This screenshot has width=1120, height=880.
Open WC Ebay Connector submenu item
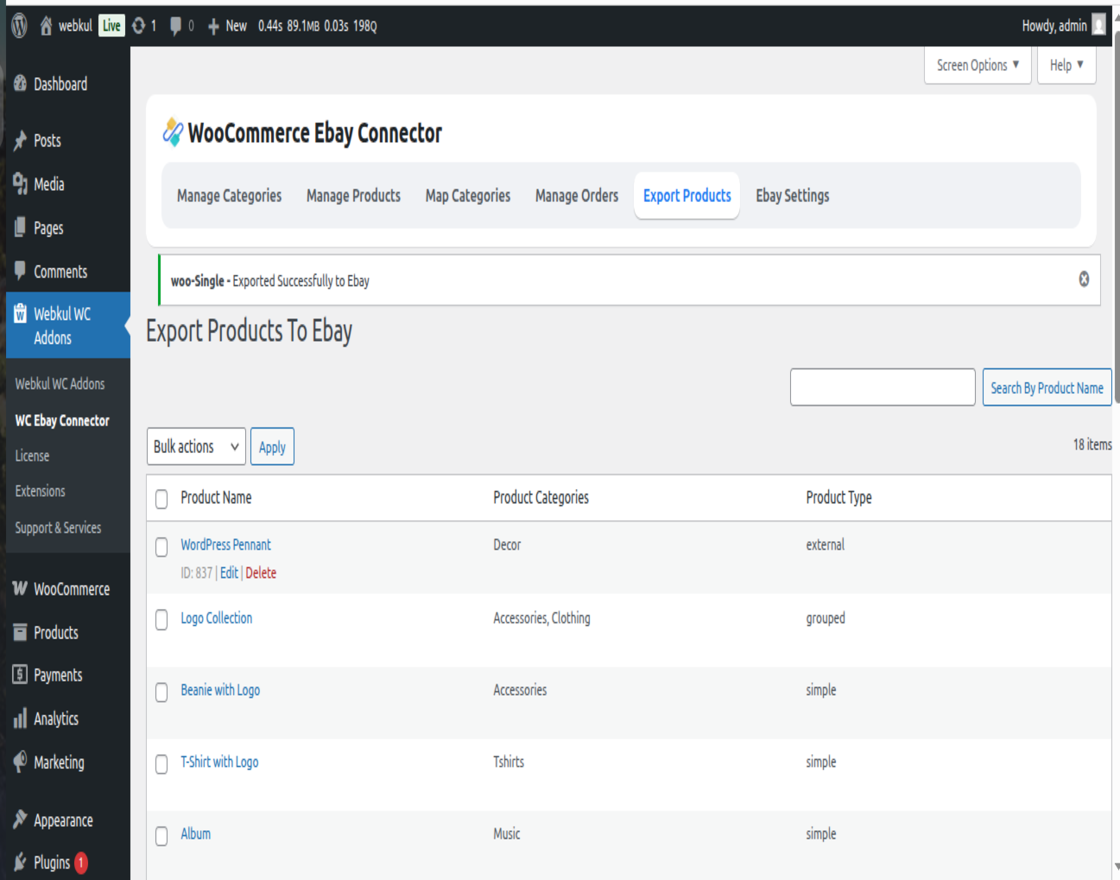62,420
